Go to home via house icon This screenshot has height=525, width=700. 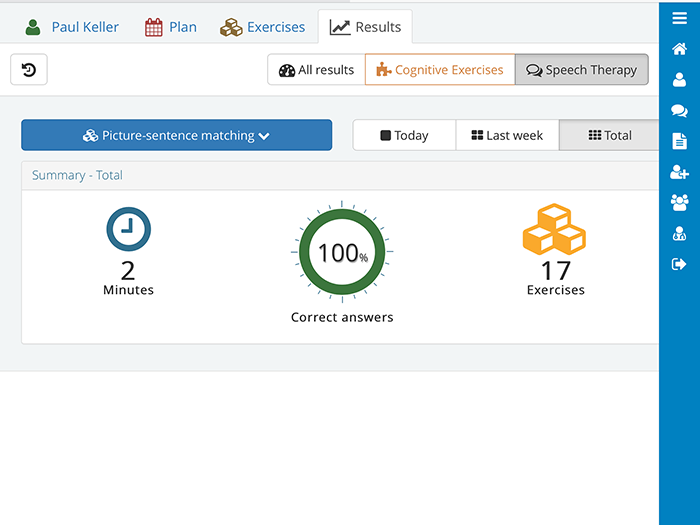tap(679, 49)
